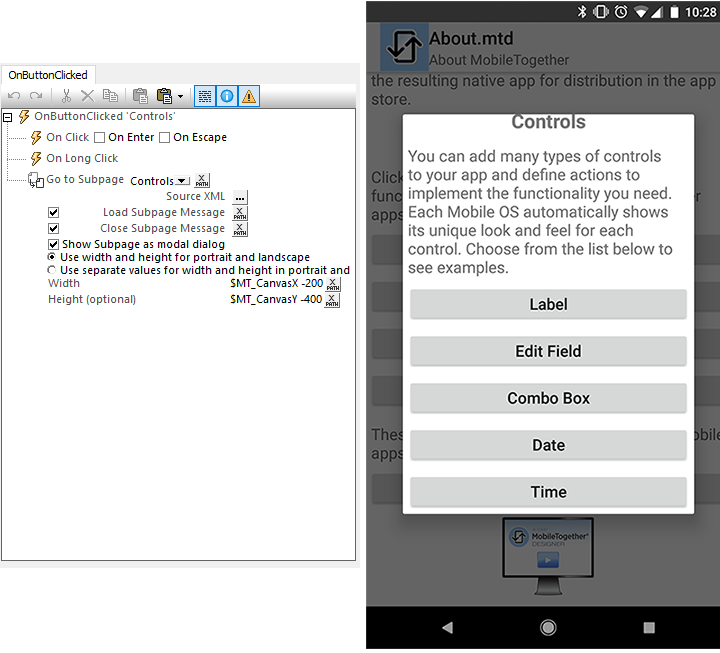
Task: Uncheck Show Subpage as modal dialog
Action: [x=54, y=244]
